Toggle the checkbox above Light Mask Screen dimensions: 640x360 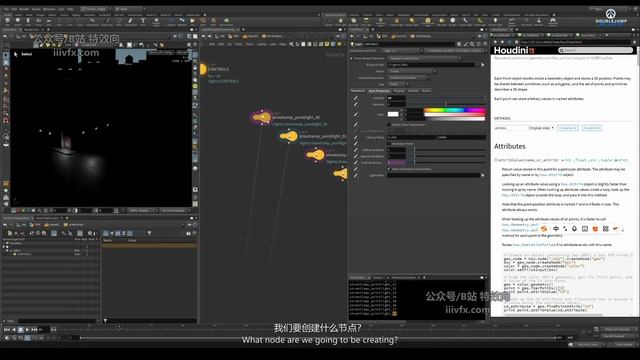pos(389,169)
